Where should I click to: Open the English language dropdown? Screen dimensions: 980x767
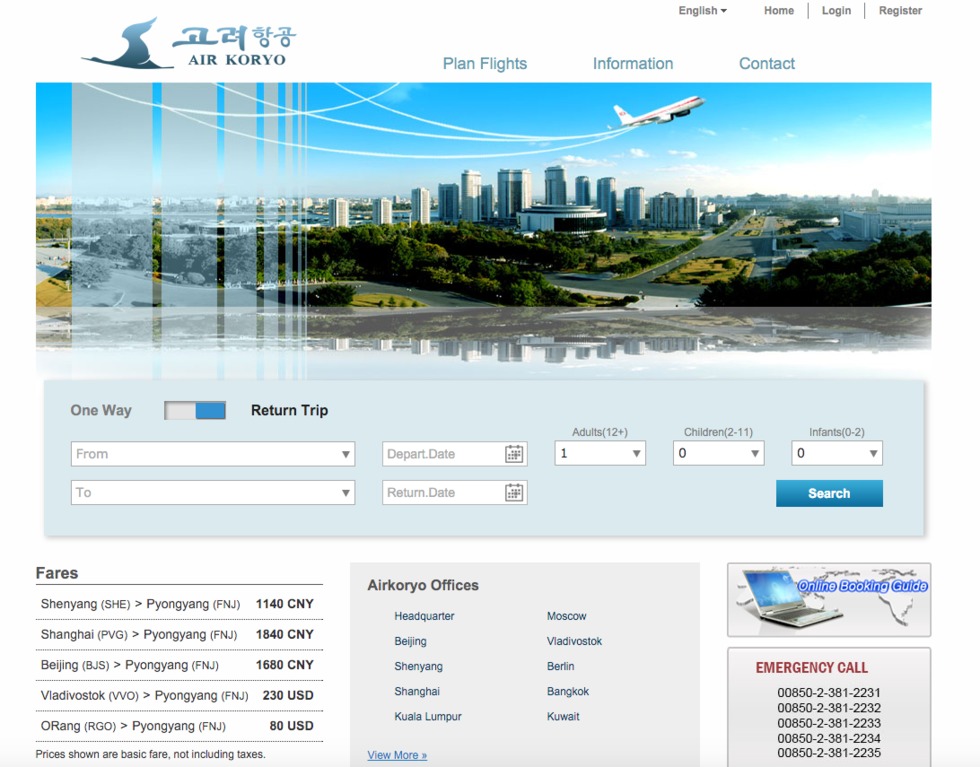702,11
